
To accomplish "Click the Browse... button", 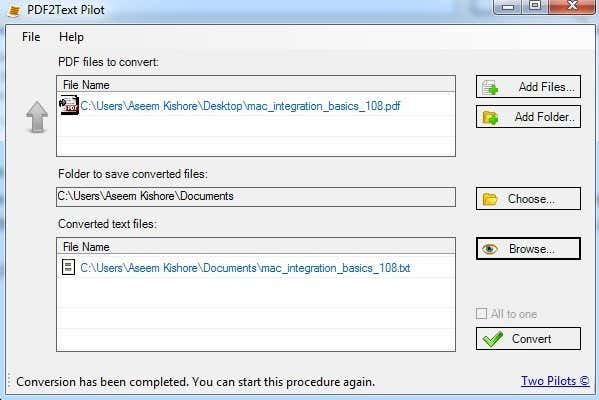I will pyautogui.click(x=528, y=249).
